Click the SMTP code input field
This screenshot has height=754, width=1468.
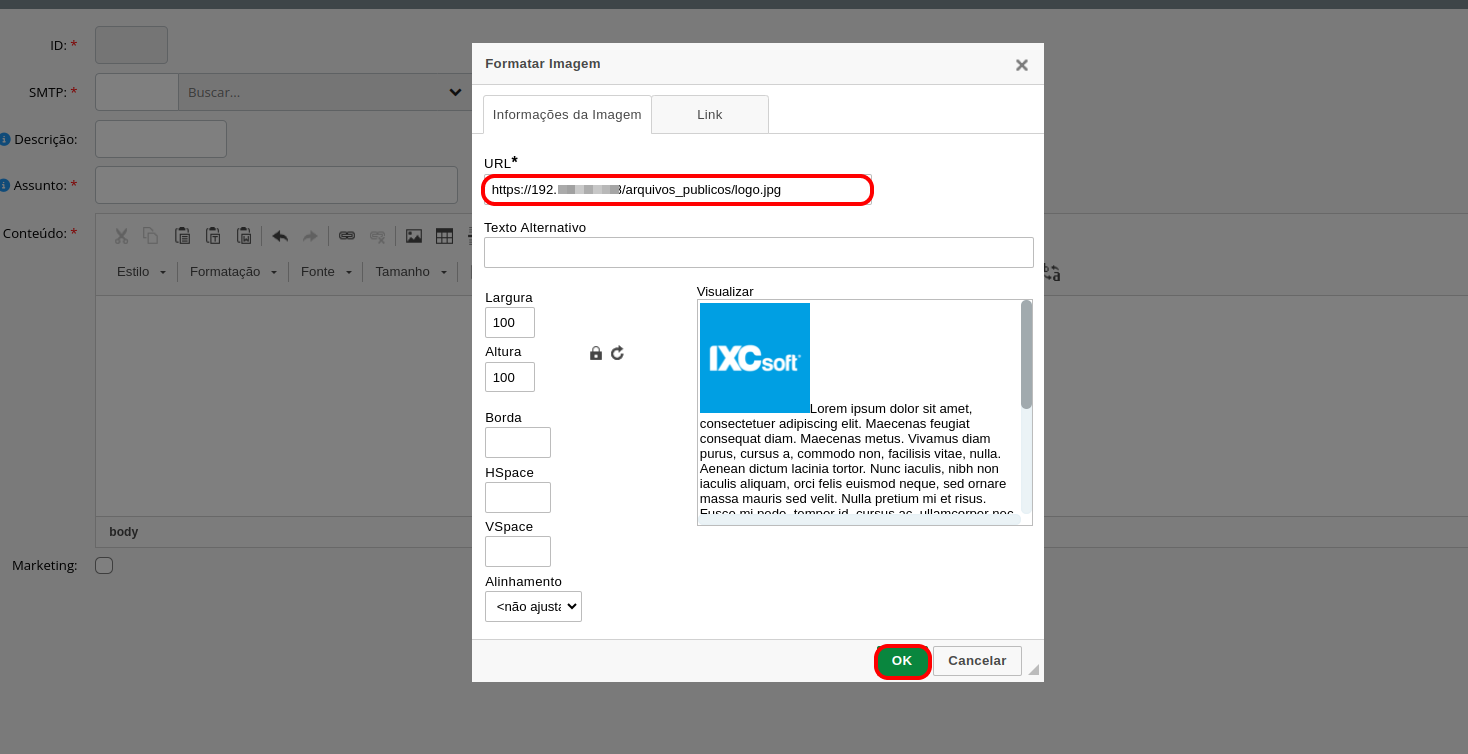(x=137, y=92)
